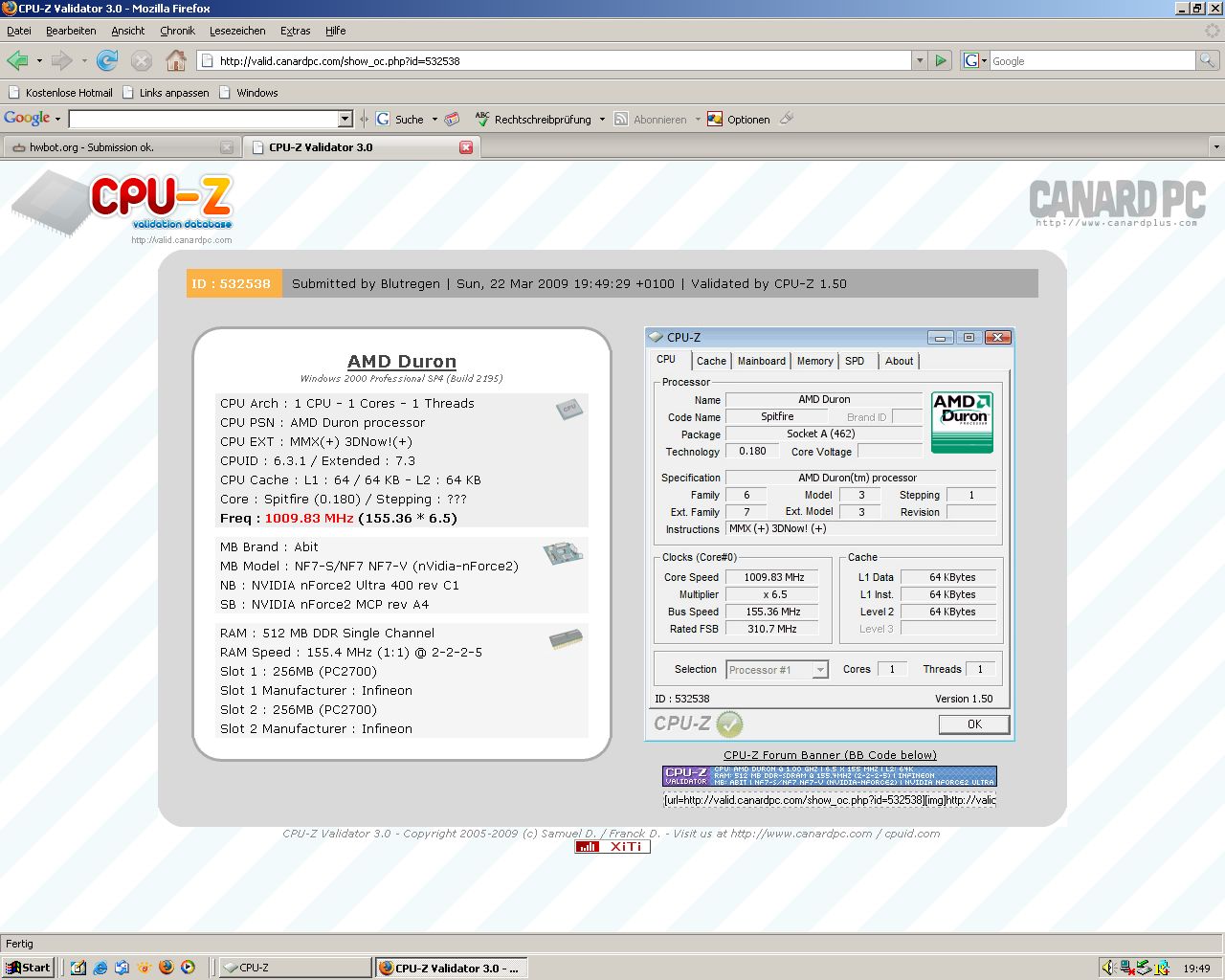Open the Windows bookmark
The width and height of the screenshot is (1225, 980).
pos(249,93)
